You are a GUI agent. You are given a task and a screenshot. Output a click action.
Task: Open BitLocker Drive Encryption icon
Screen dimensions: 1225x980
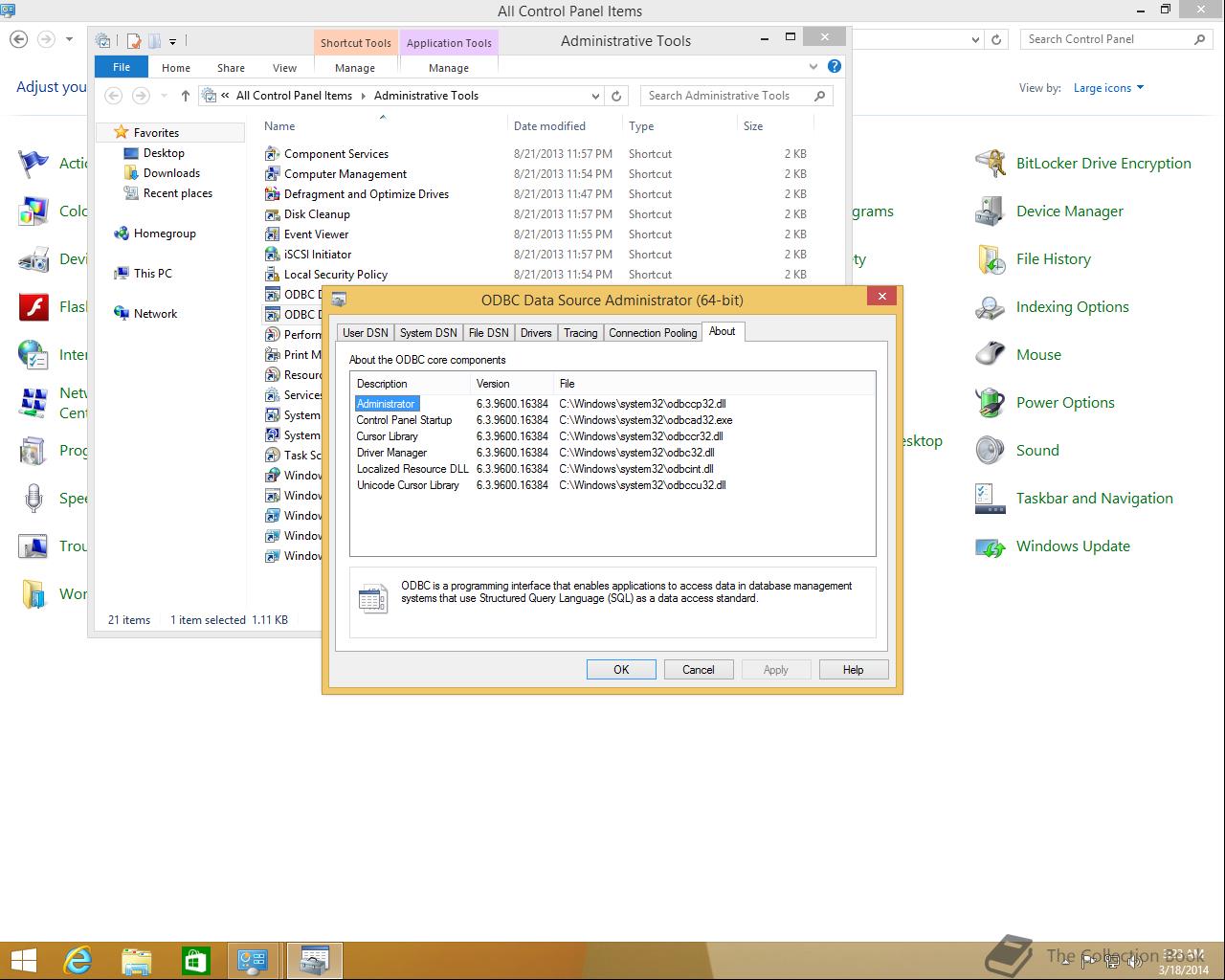[991, 164]
